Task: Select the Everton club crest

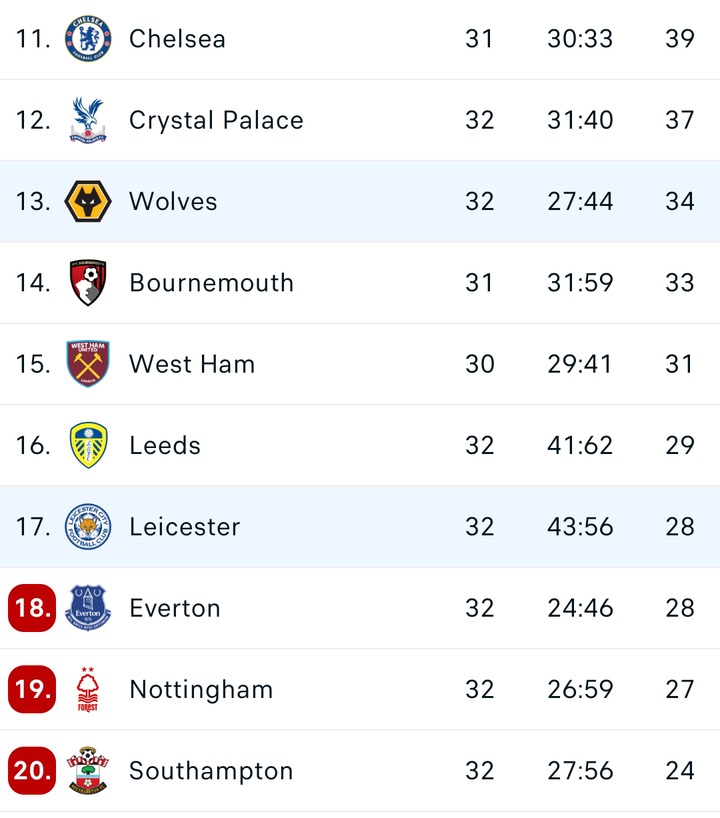Action: [88, 608]
